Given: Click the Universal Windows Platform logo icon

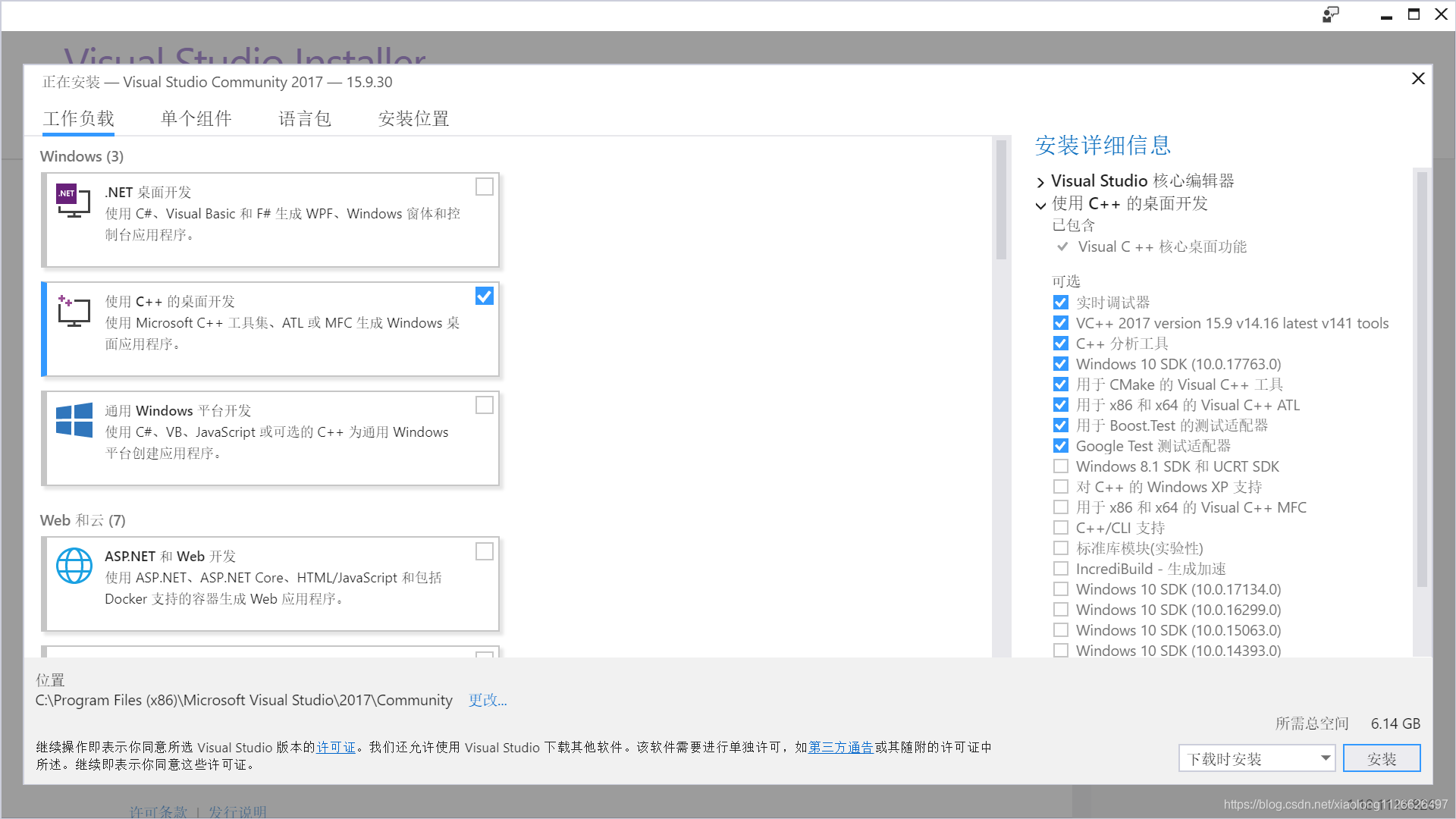Looking at the screenshot, I should tap(74, 419).
